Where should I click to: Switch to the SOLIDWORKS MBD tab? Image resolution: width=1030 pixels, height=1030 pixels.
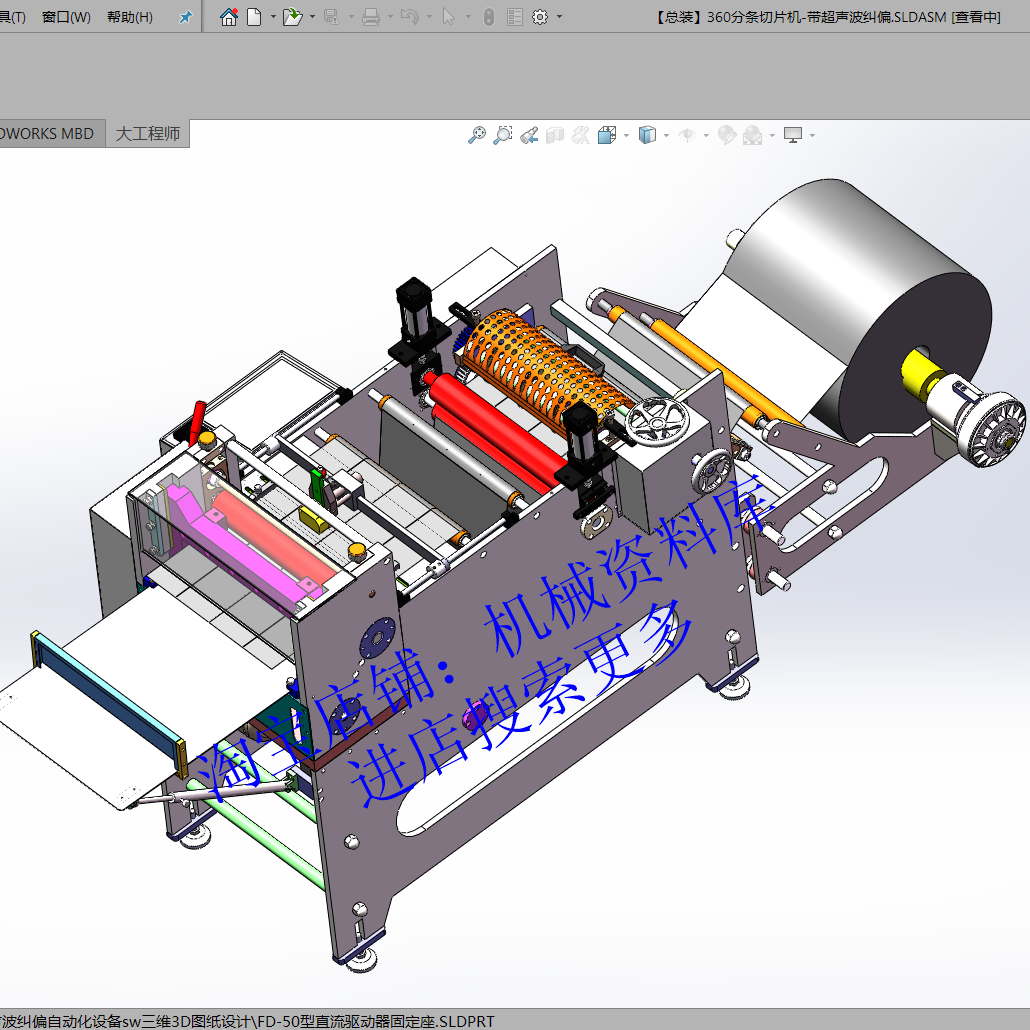(52, 133)
